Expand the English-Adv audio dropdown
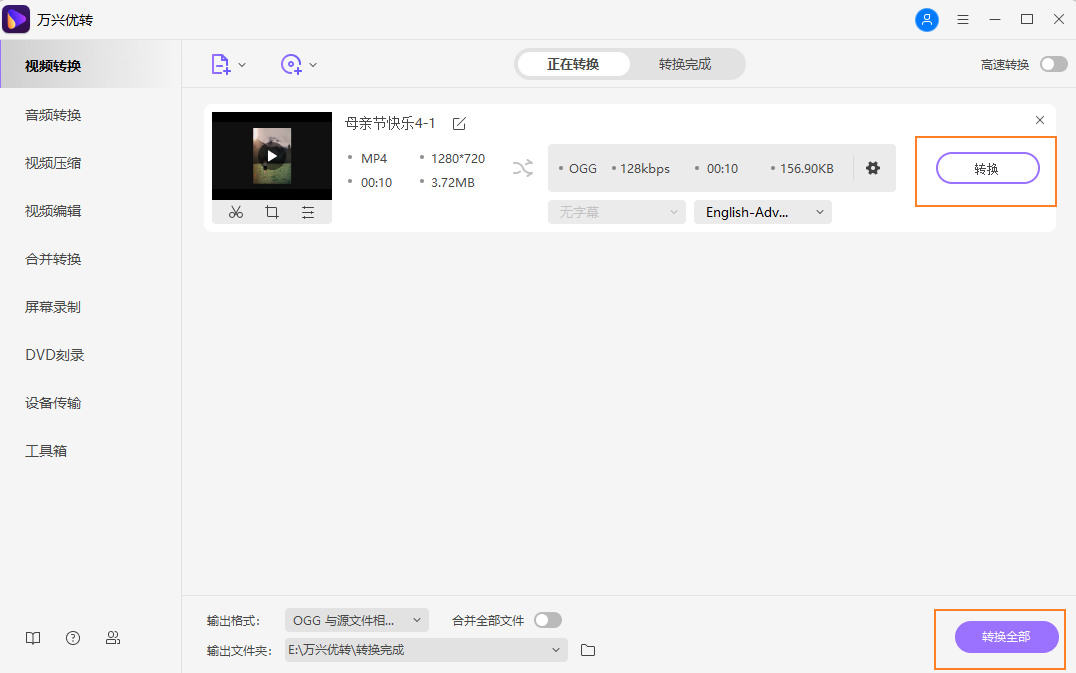The height and width of the screenshot is (673, 1076). point(762,211)
